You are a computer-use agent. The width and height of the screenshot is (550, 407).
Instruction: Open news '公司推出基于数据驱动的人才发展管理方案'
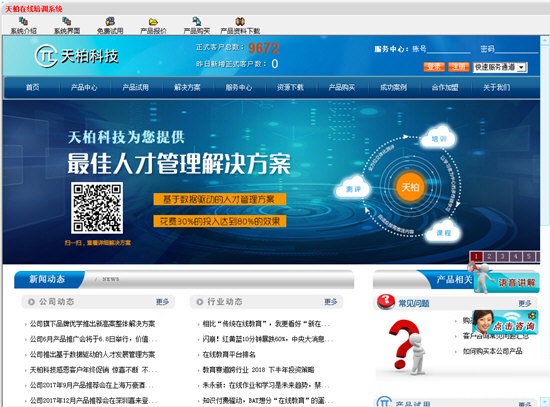point(92,354)
